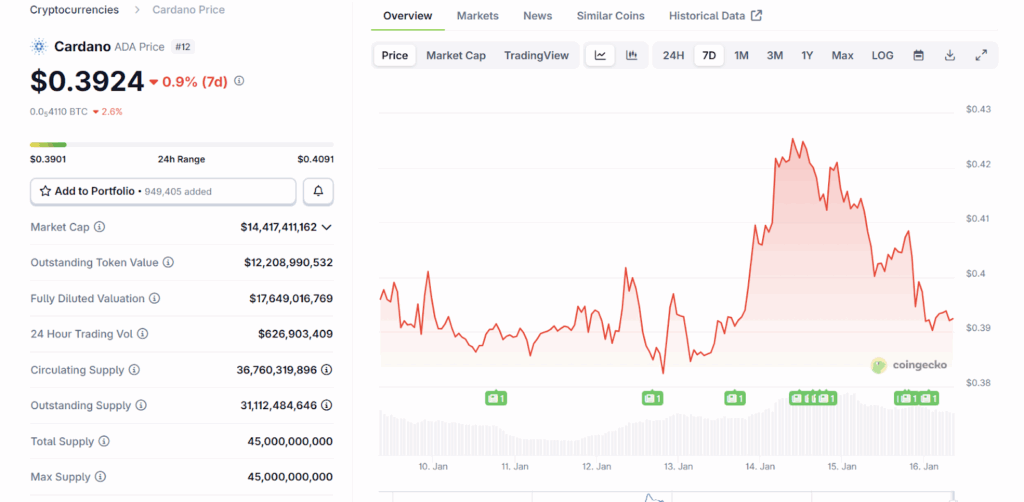This screenshot has height=502, width=1024.
Task: Select the 1M time range
Action: click(741, 55)
